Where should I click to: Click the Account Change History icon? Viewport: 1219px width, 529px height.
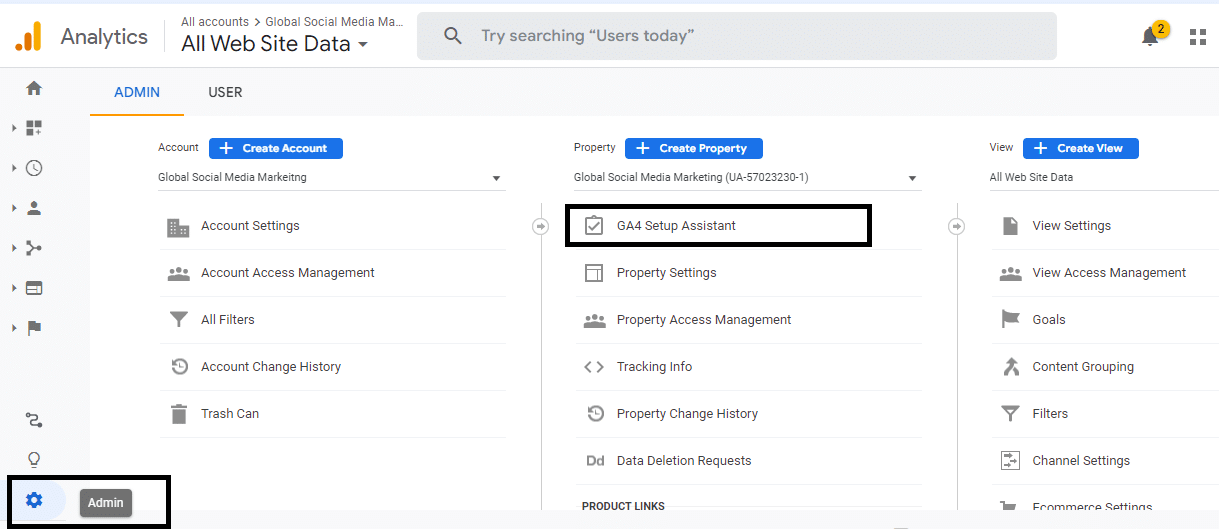(179, 367)
